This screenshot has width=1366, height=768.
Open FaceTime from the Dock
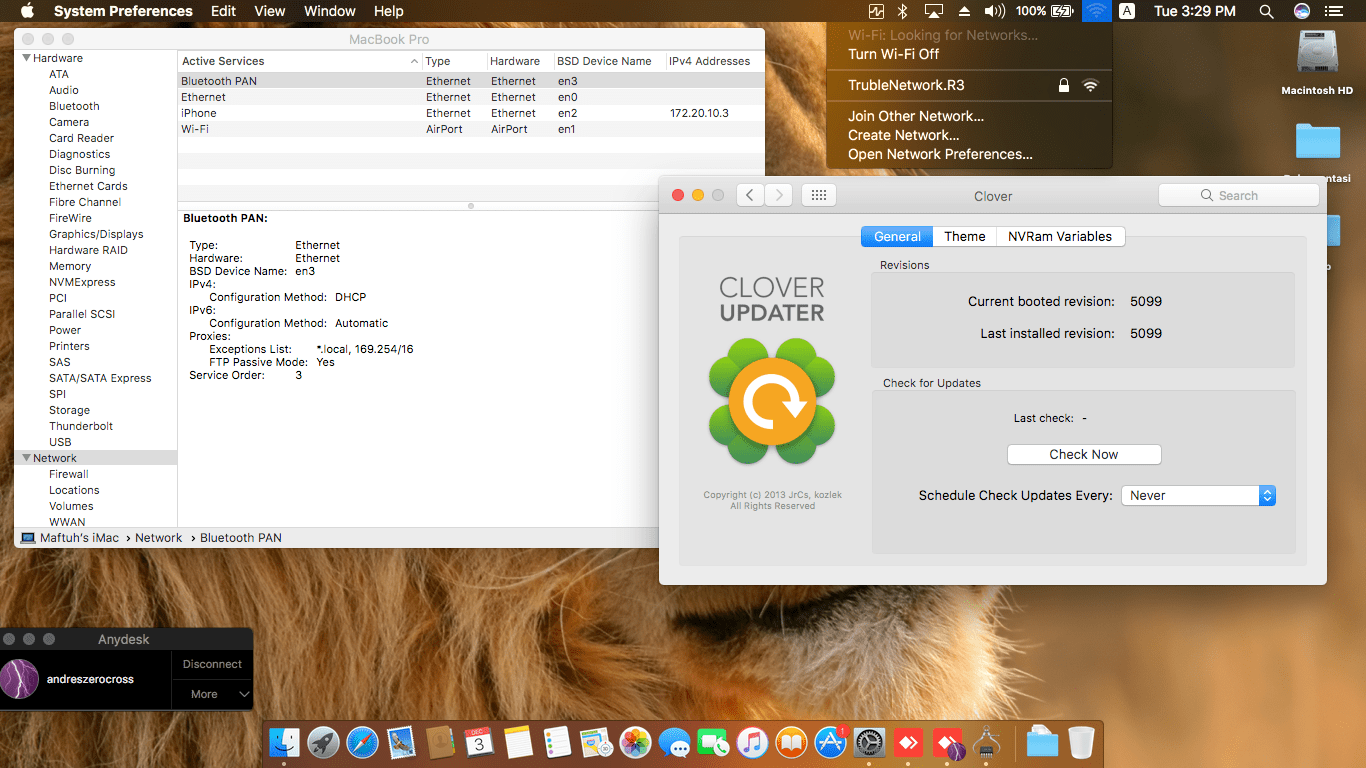click(x=713, y=743)
